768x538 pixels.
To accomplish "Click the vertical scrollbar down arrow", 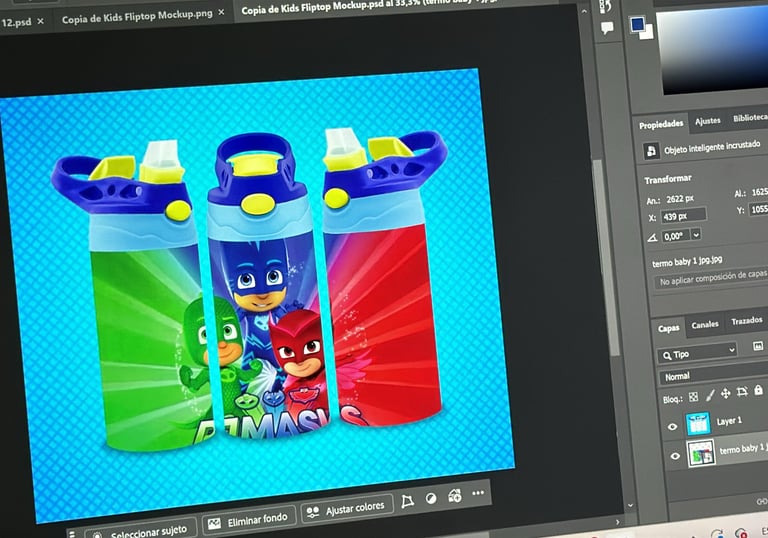I will (630, 505).
